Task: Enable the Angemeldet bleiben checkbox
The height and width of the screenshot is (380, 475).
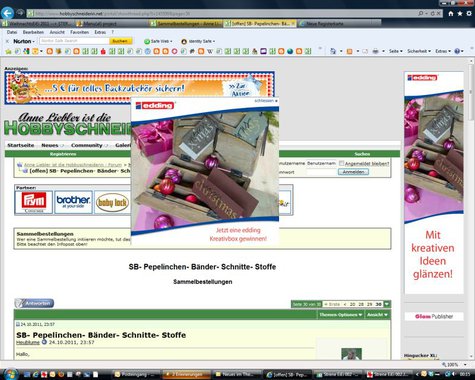Action: point(341,163)
